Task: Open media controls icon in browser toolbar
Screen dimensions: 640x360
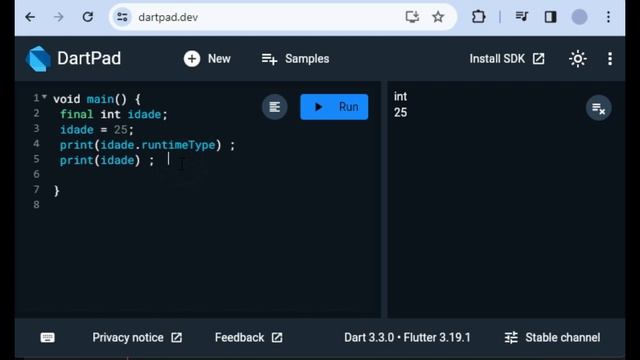Action: [521, 17]
